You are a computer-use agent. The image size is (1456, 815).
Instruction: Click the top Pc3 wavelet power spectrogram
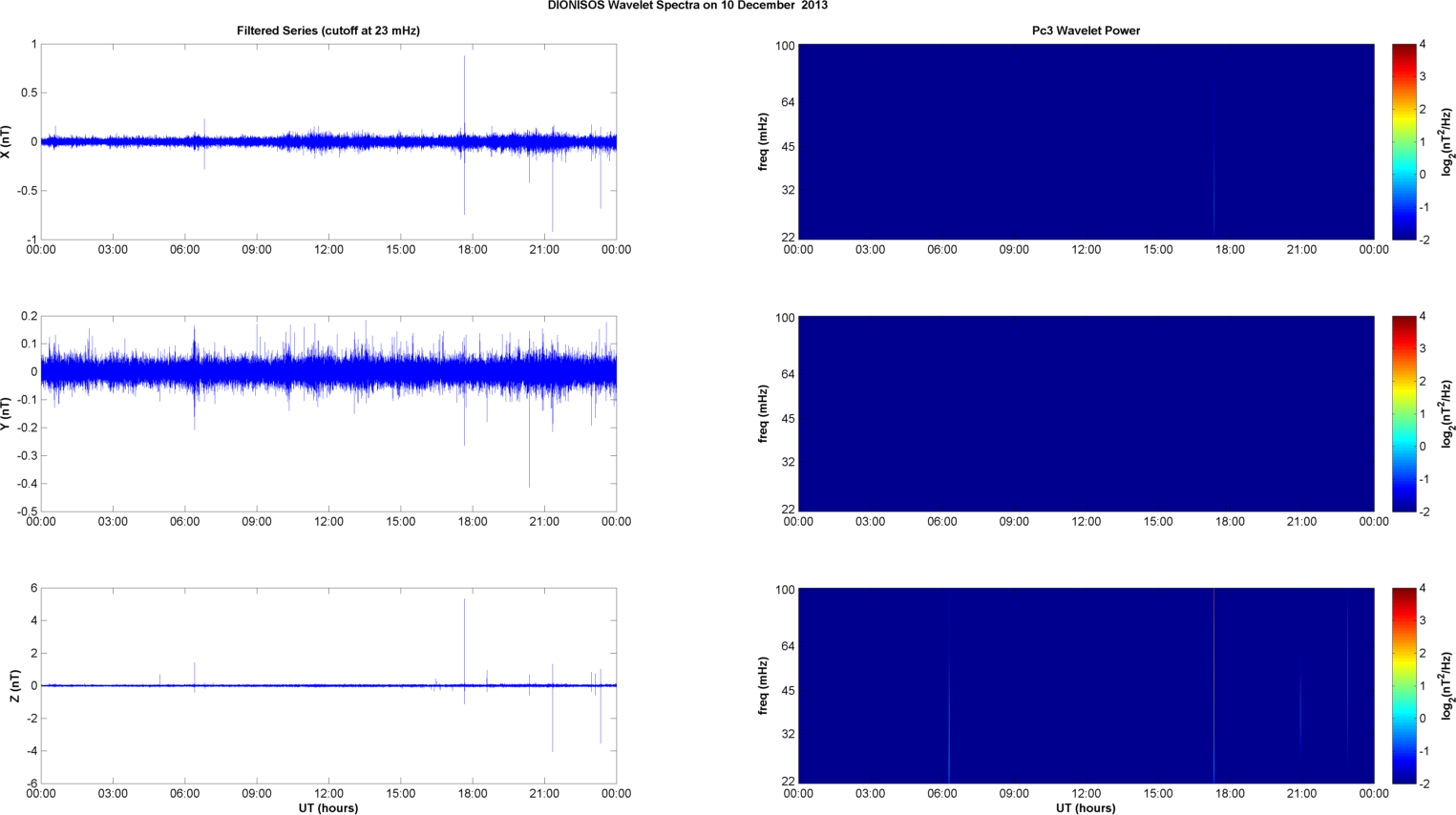tap(1086, 142)
